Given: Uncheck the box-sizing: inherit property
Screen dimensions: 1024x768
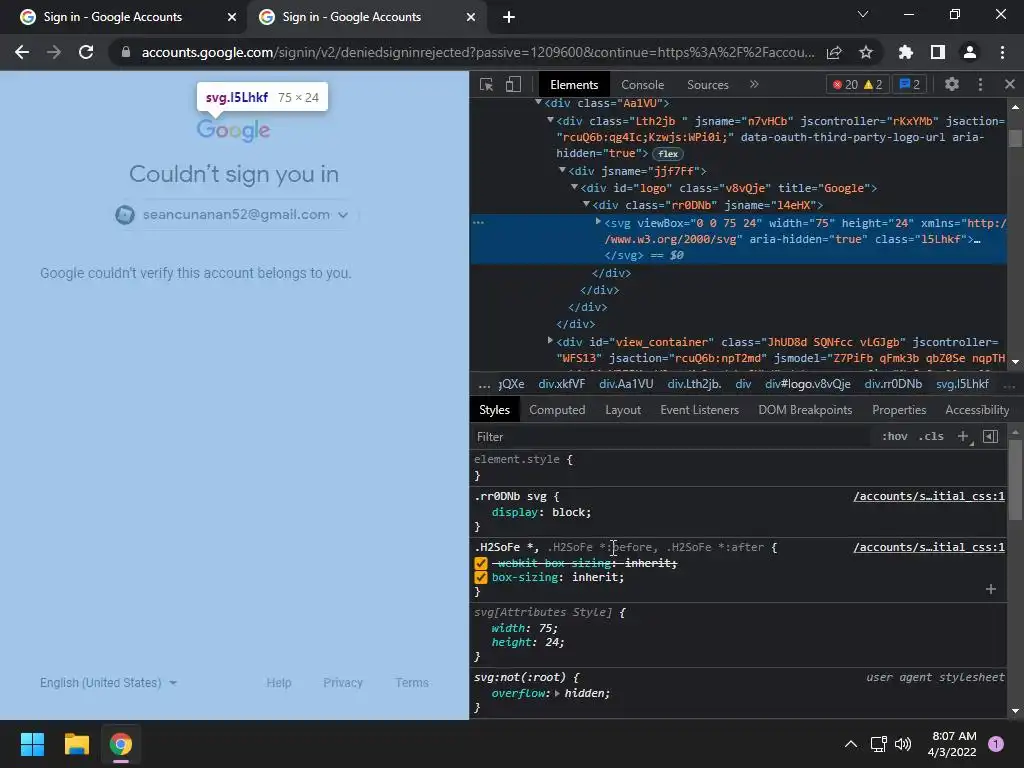Looking at the screenshot, I should coord(481,577).
